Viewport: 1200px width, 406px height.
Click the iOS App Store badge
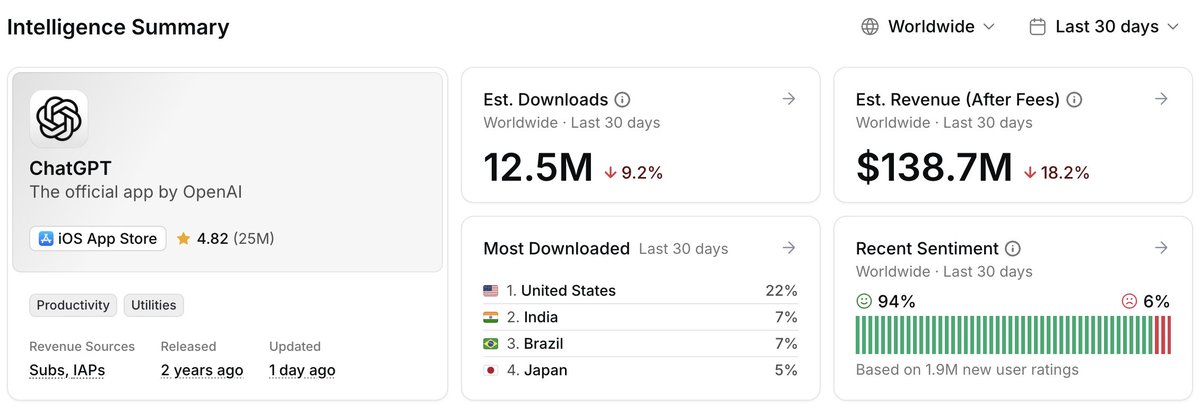coord(98,238)
